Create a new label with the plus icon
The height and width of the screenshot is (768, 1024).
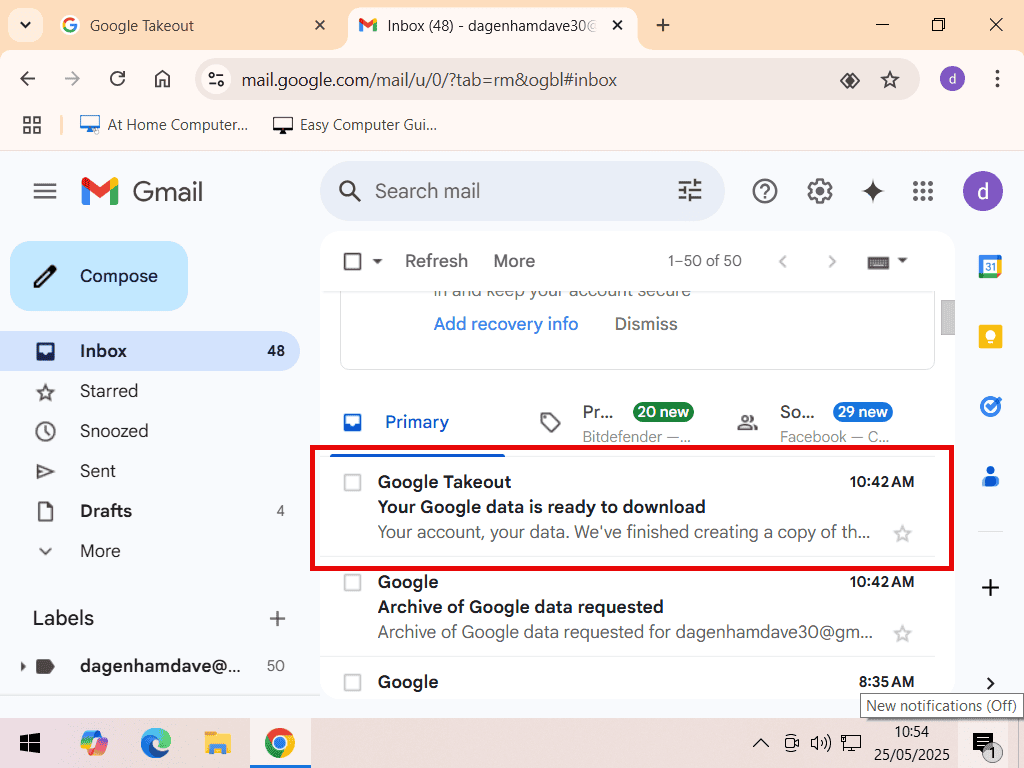pos(277,618)
